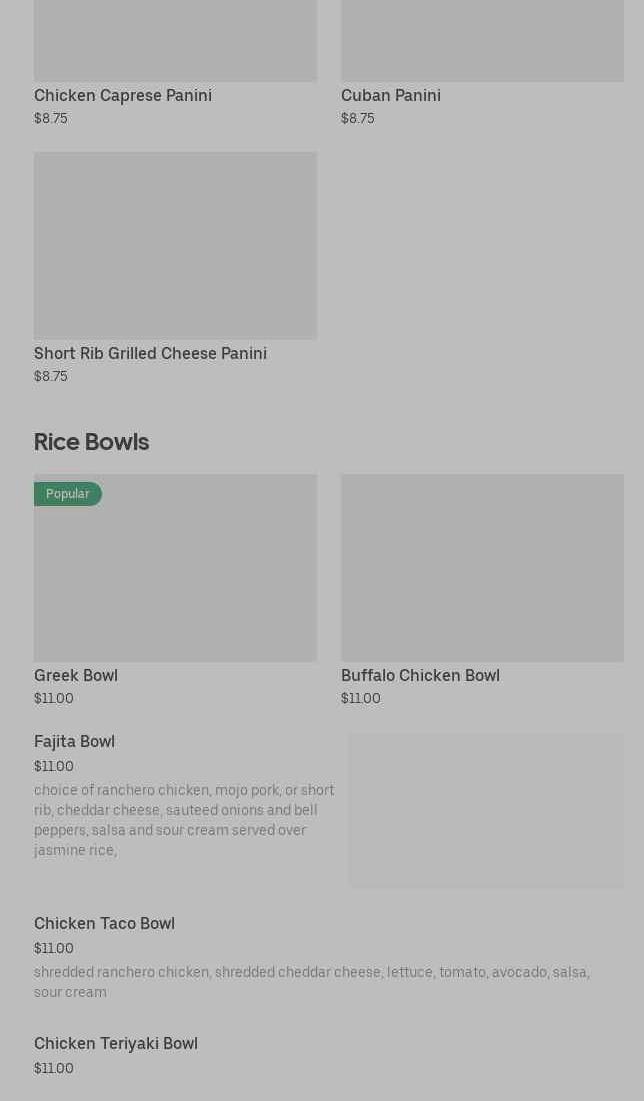Open the Greek Bowl photo
The height and width of the screenshot is (1101, 644).
tap(175, 578)
